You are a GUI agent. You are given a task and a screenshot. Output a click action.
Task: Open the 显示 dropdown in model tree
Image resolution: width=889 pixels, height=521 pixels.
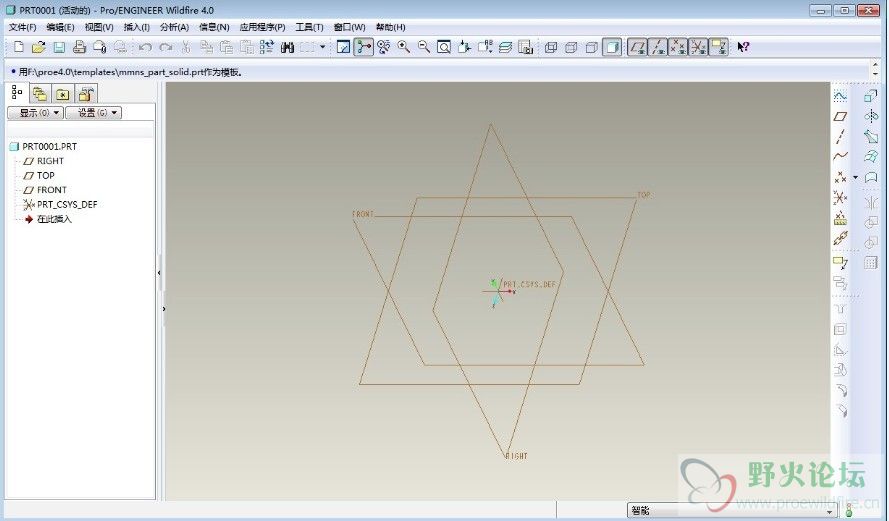coord(36,113)
